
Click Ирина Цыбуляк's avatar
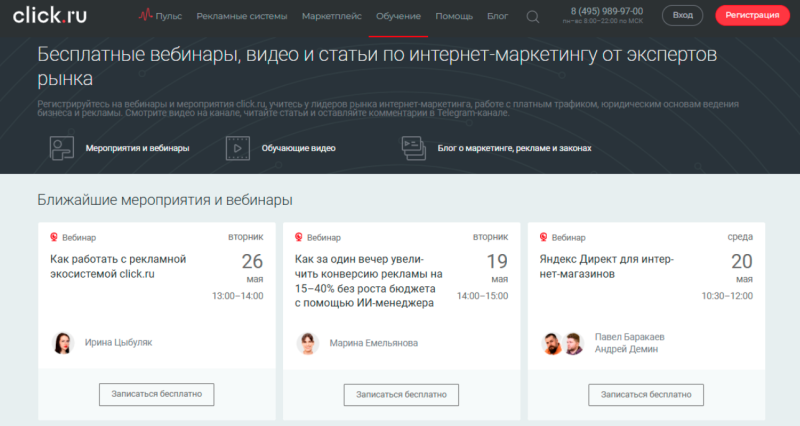[x=63, y=343]
